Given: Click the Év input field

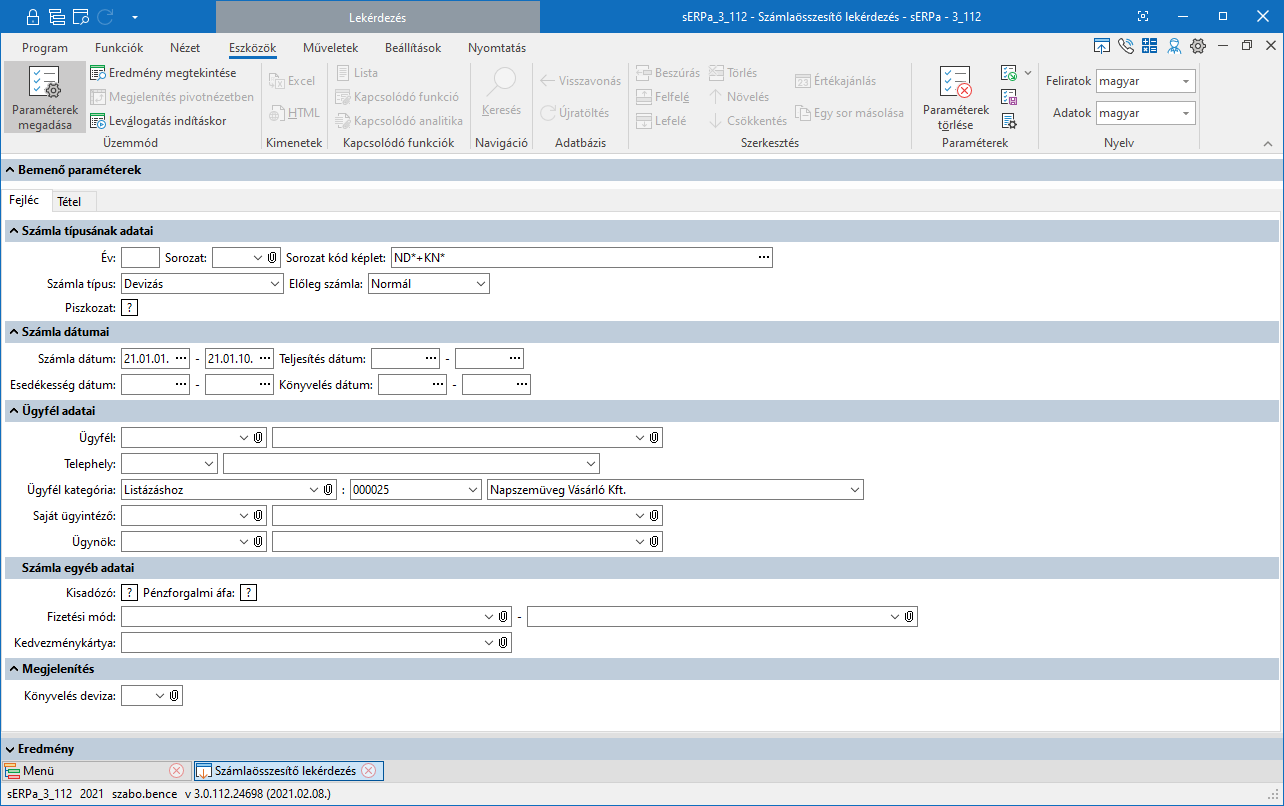Looking at the screenshot, I should click(x=140, y=258).
